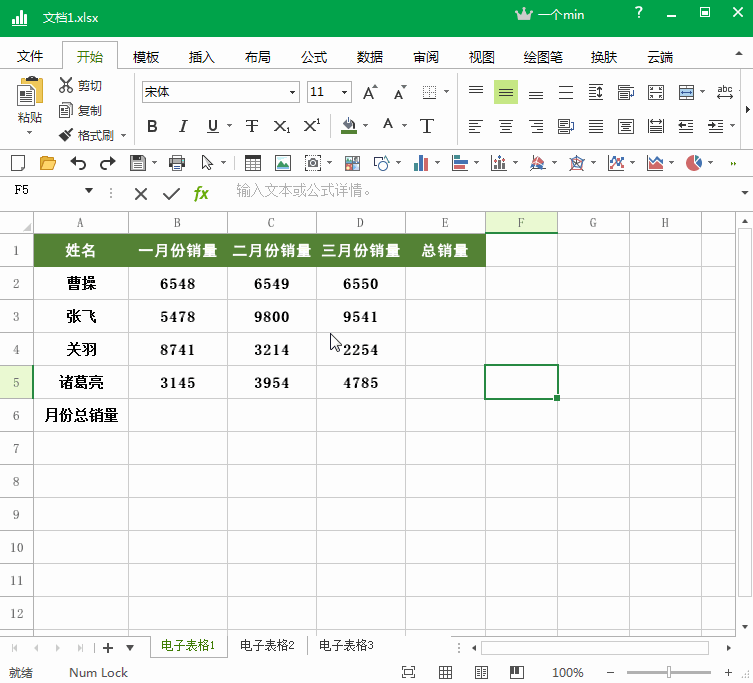Open help with the question mark
753x683 pixels.
[638, 13]
